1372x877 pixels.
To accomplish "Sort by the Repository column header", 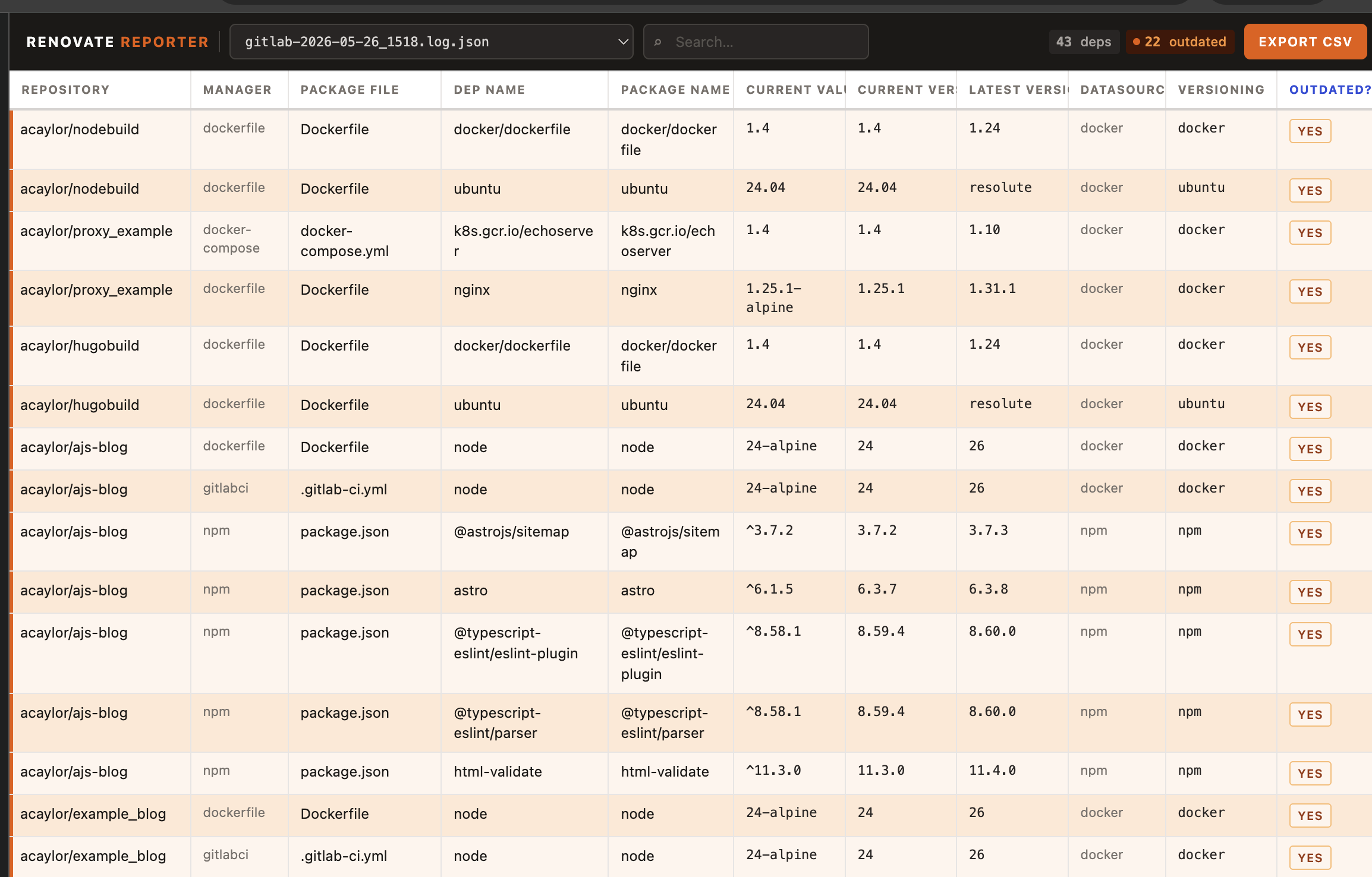I will pos(65,90).
